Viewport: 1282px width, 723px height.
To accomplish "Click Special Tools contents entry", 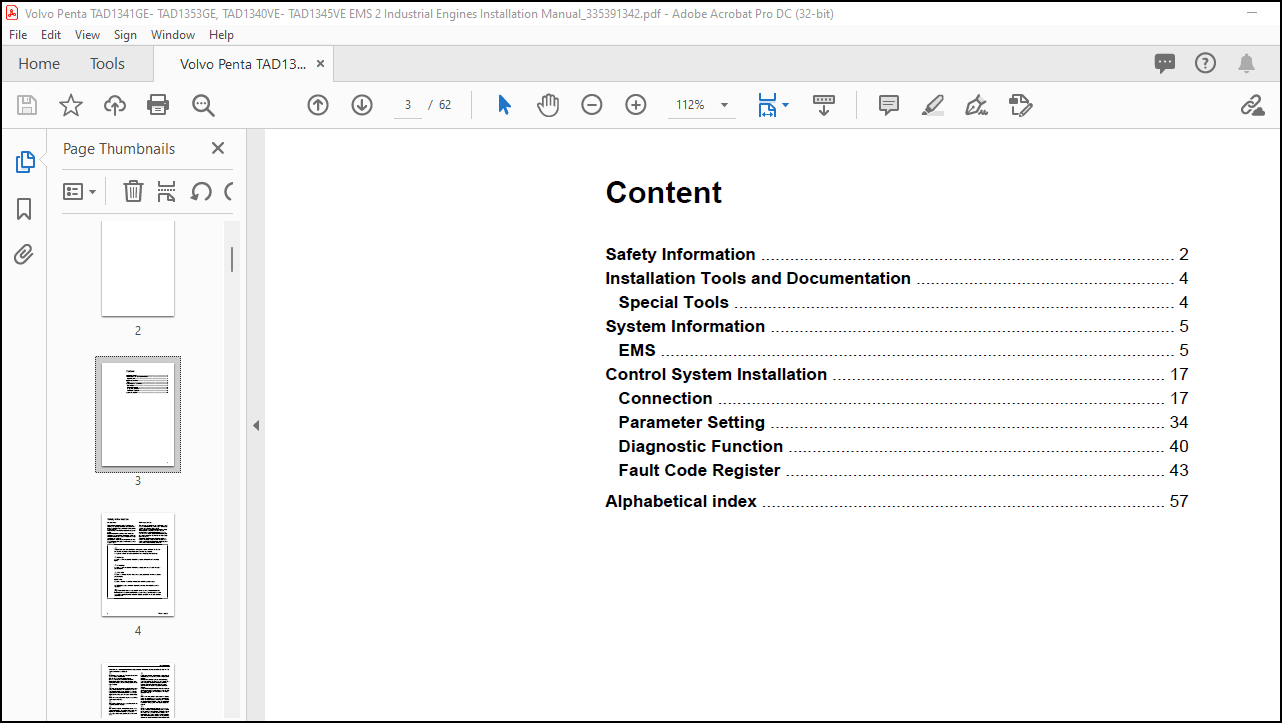I will [x=903, y=302].
